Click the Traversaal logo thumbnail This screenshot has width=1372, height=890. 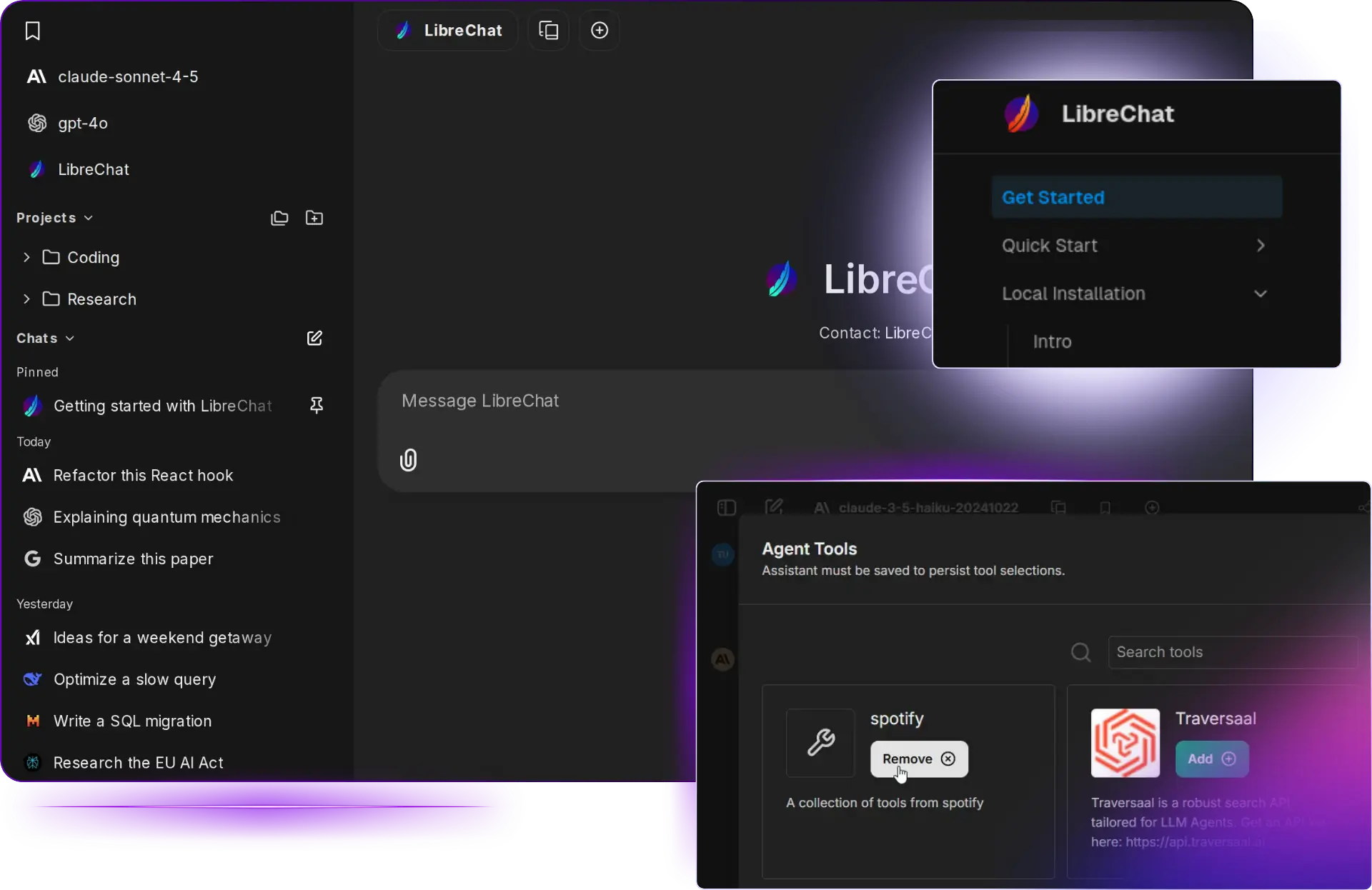coord(1125,743)
